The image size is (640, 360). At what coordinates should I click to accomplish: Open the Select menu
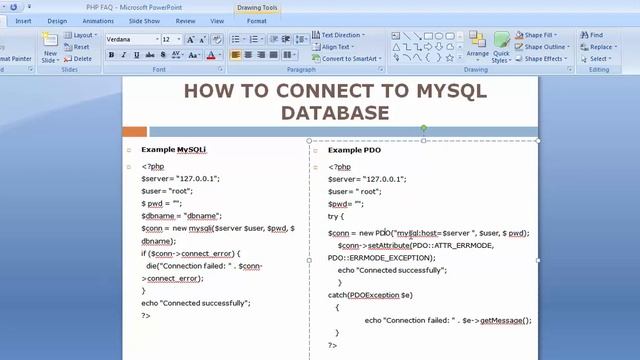click(x=596, y=59)
